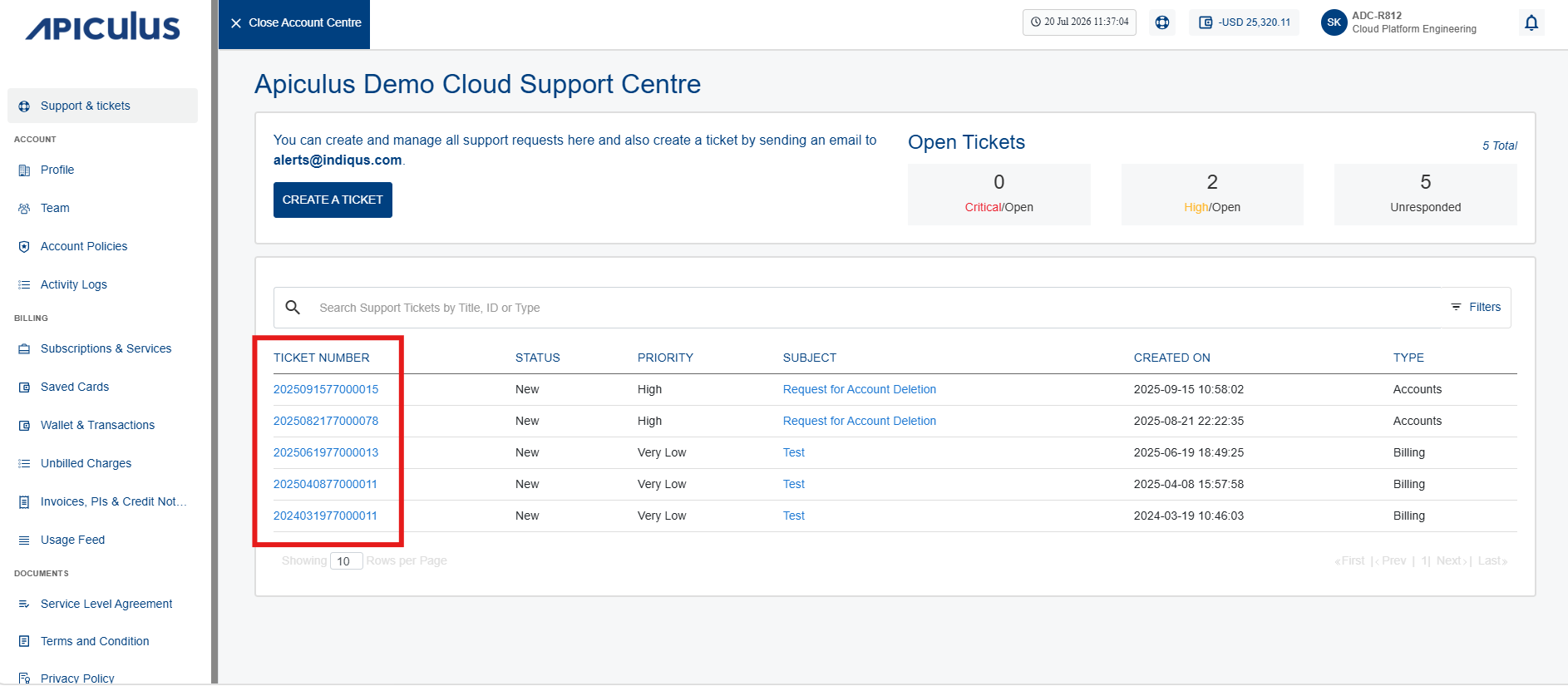The image size is (1568, 686).
Task: Click the Last pagination link
Action: [1492, 561]
